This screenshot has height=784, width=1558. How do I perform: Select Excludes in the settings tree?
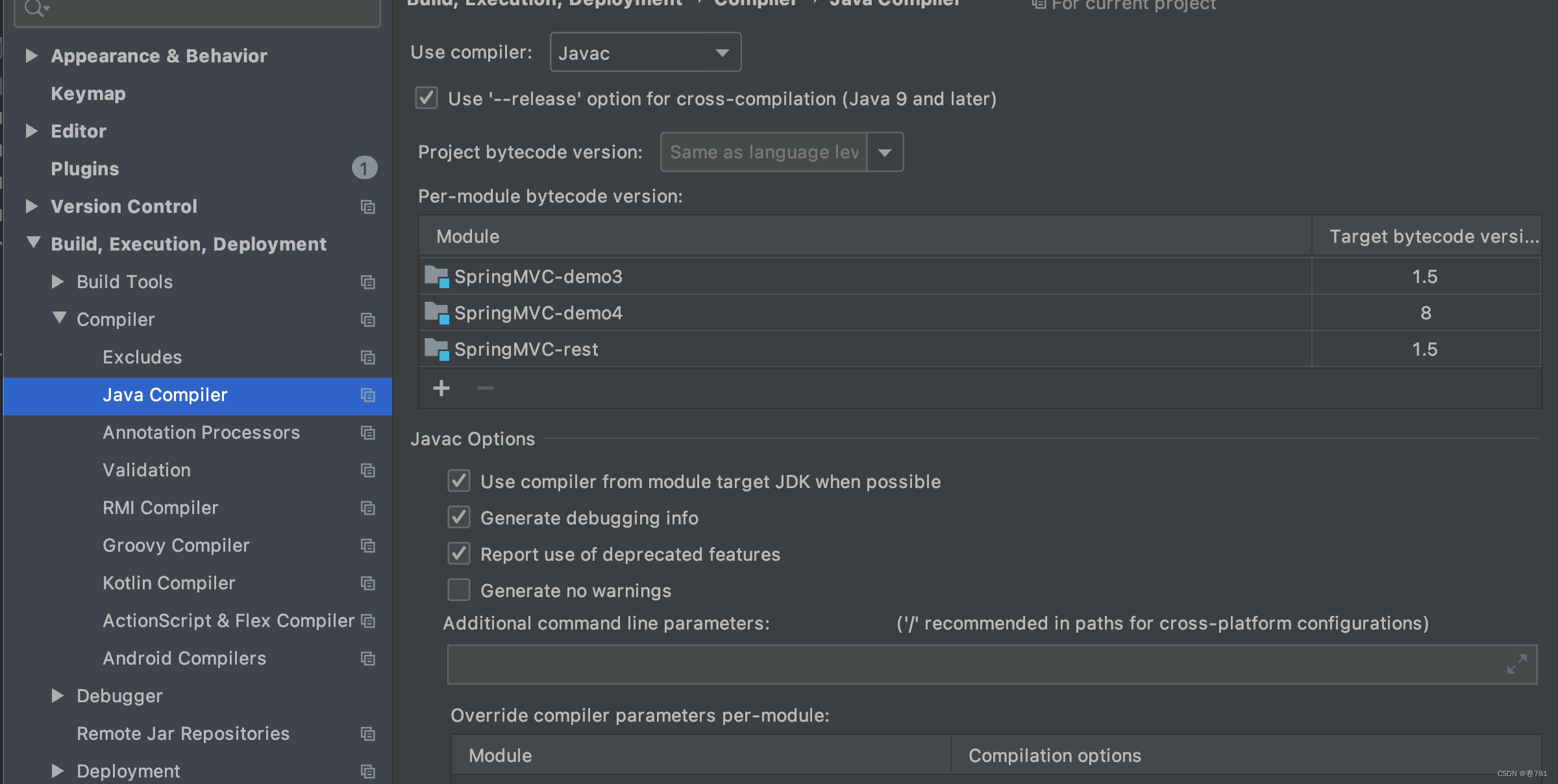[142, 356]
